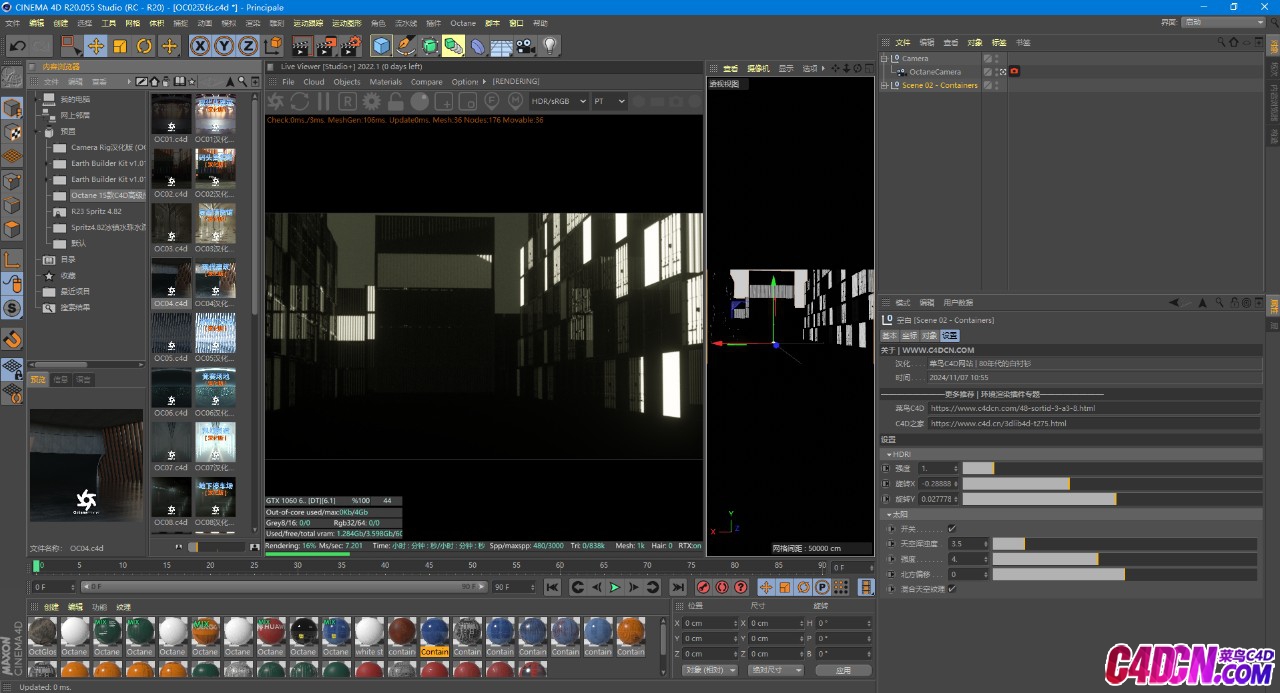This screenshot has height=693, width=1280.
Task: Pause rendering in the Live Viewer
Action: [323, 101]
